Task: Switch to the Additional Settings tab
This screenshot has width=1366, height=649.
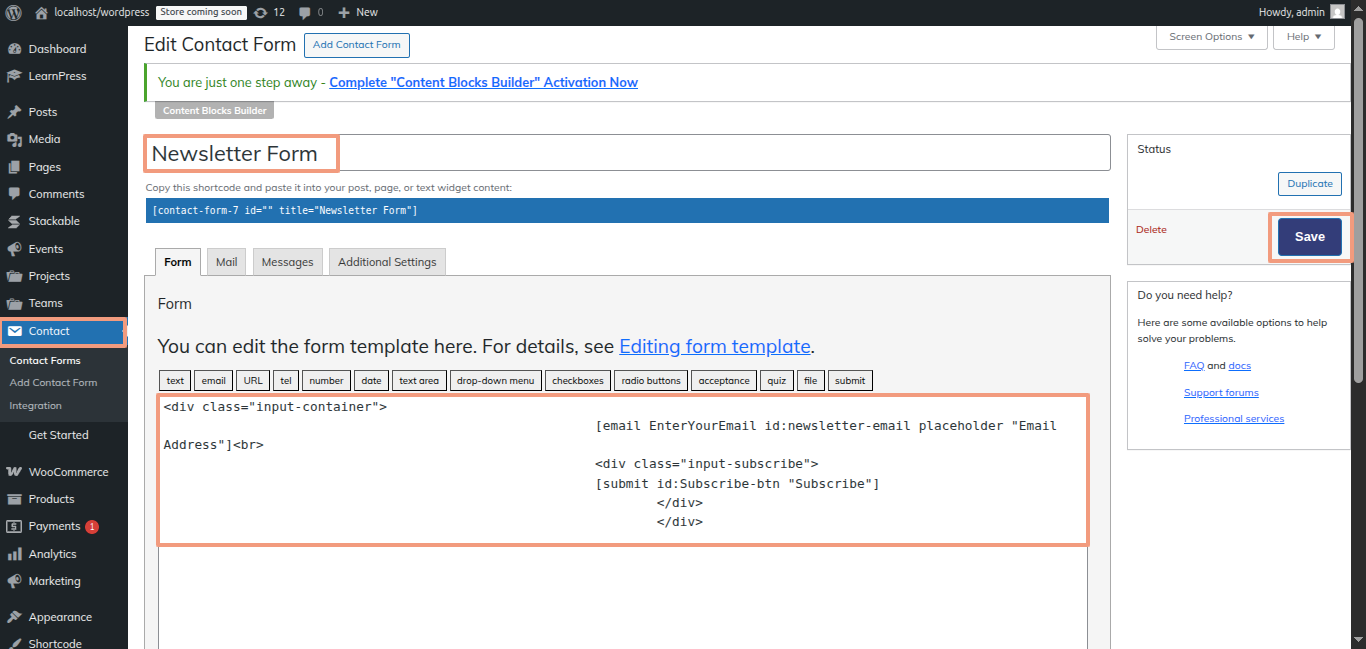Action: (387, 262)
